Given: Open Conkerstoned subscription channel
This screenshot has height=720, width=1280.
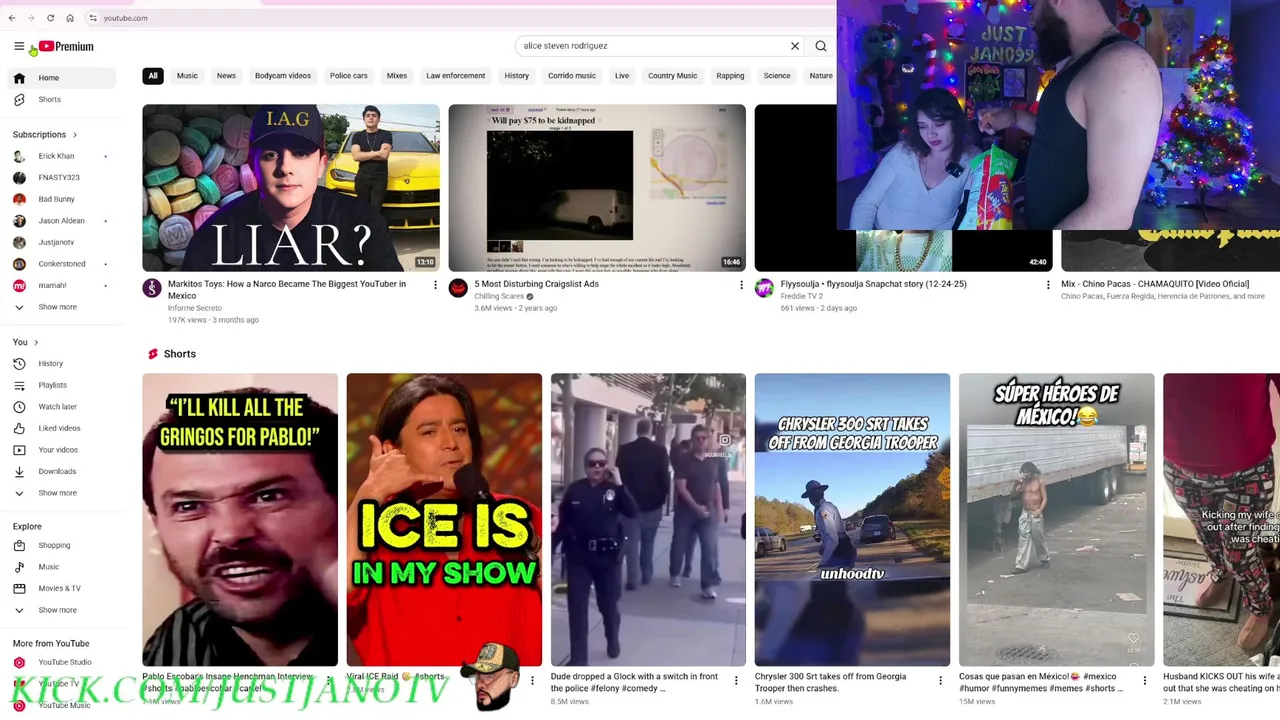Looking at the screenshot, I should pyautogui.click(x=60, y=263).
